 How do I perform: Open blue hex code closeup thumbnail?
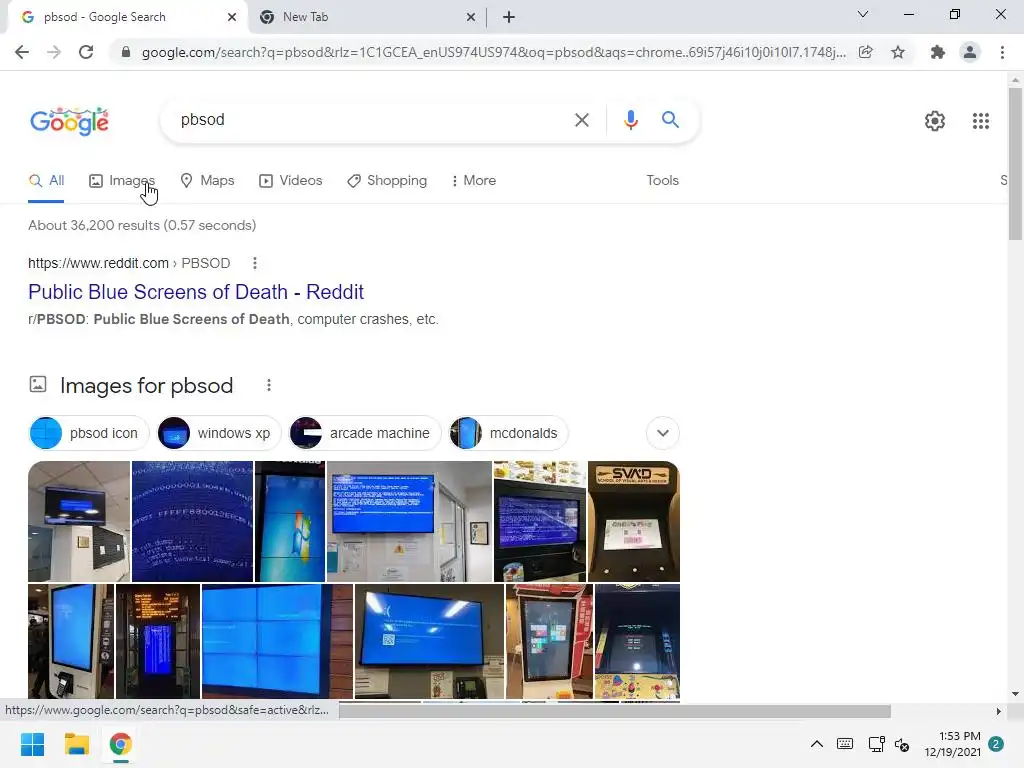[x=192, y=521]
